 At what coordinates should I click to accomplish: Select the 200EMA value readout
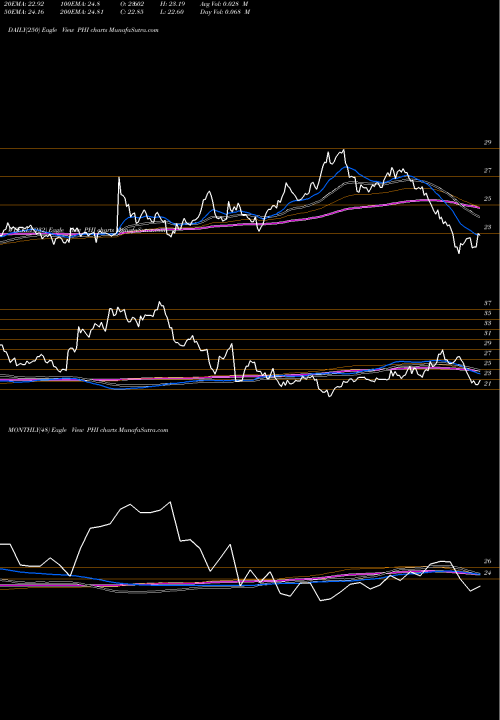tap(82, 12)
